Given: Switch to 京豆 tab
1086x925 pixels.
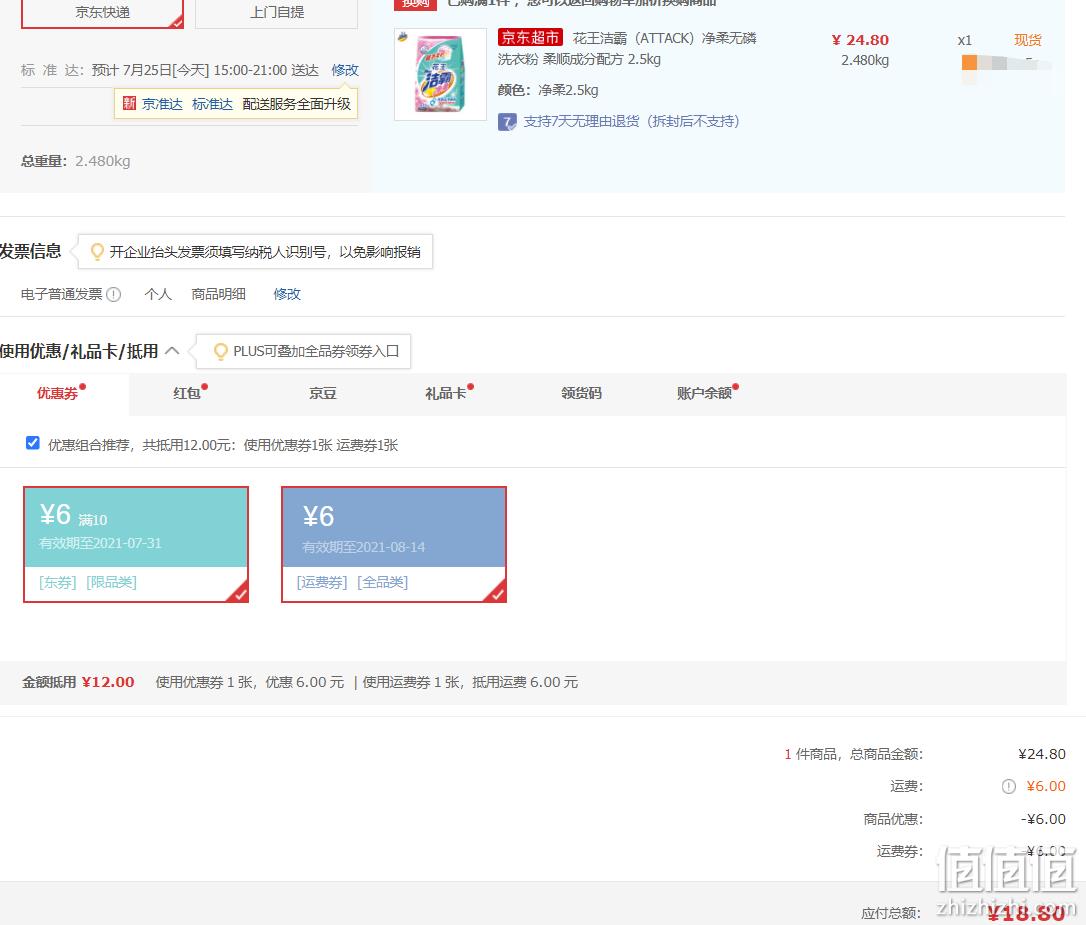Looking at the screenshot, I should 322,393.
